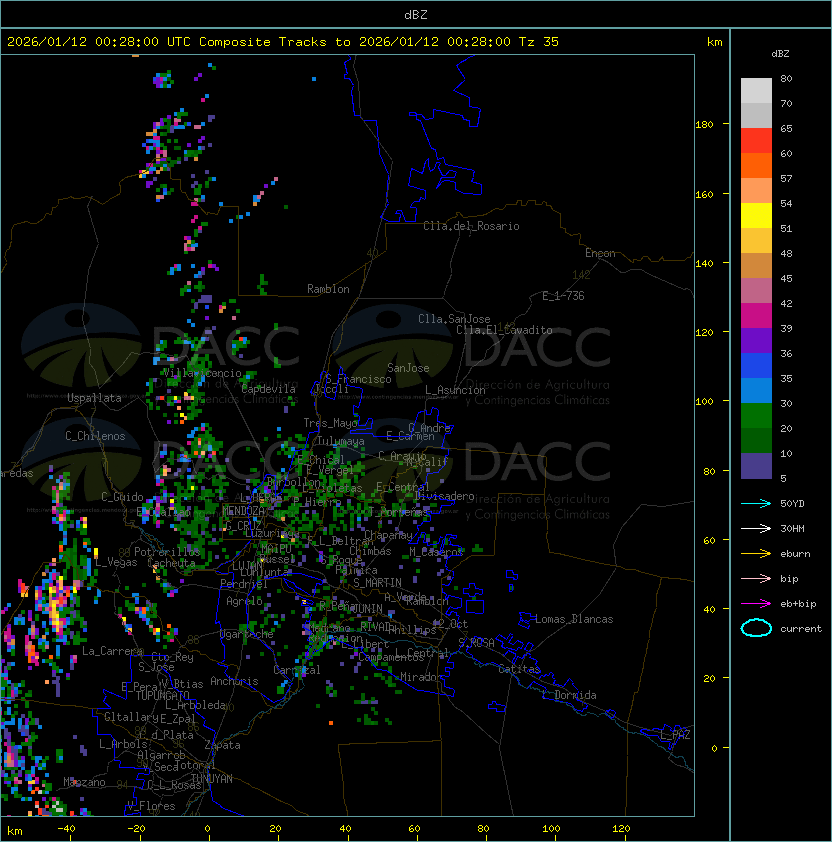The width and height of the screenshot is (832, 842).
Task: Click the cyan ellipse icon for current
Action: point(756,628)
